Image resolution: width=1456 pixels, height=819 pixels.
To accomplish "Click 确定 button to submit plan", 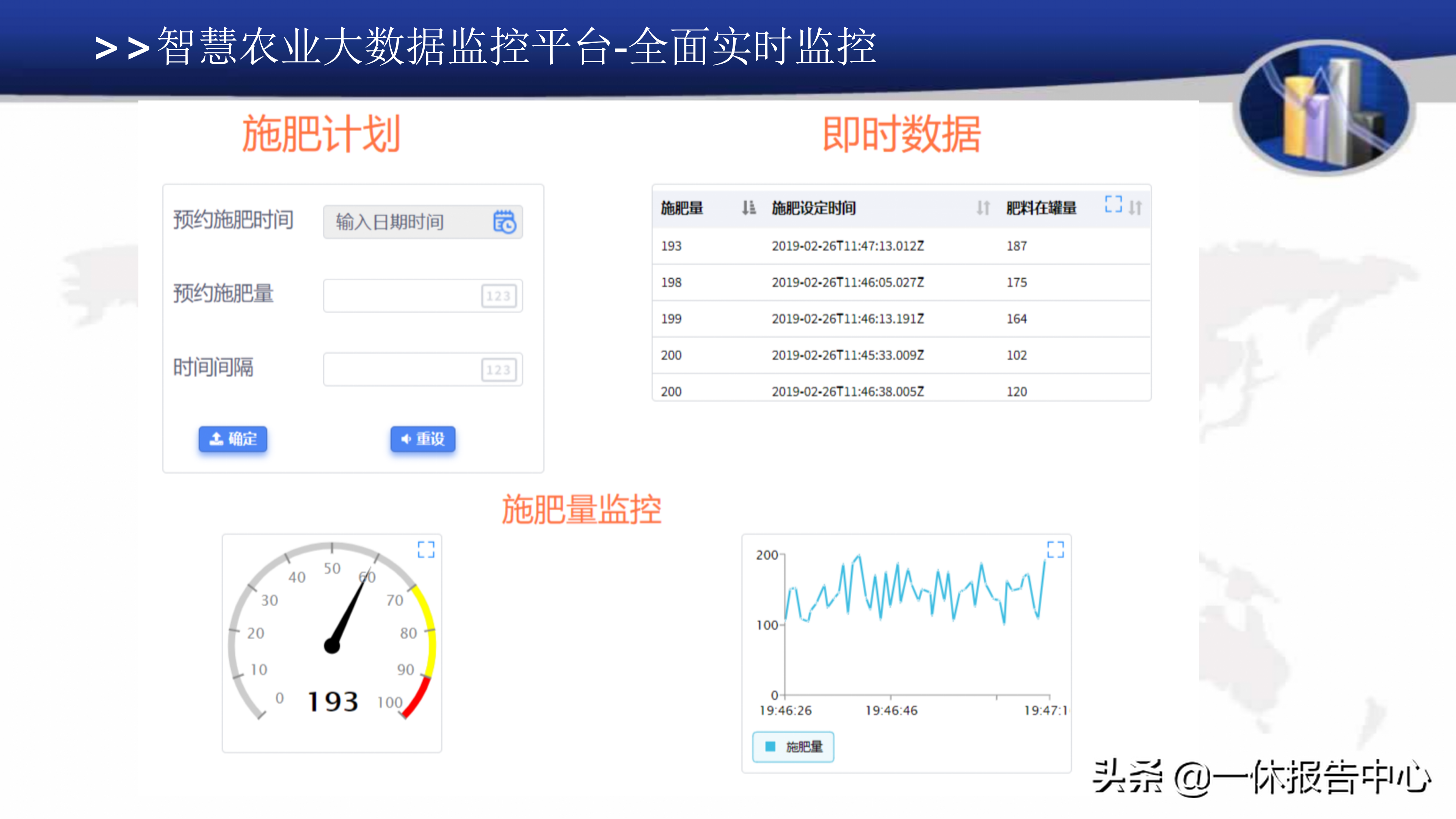I will (x=233, y=439).
